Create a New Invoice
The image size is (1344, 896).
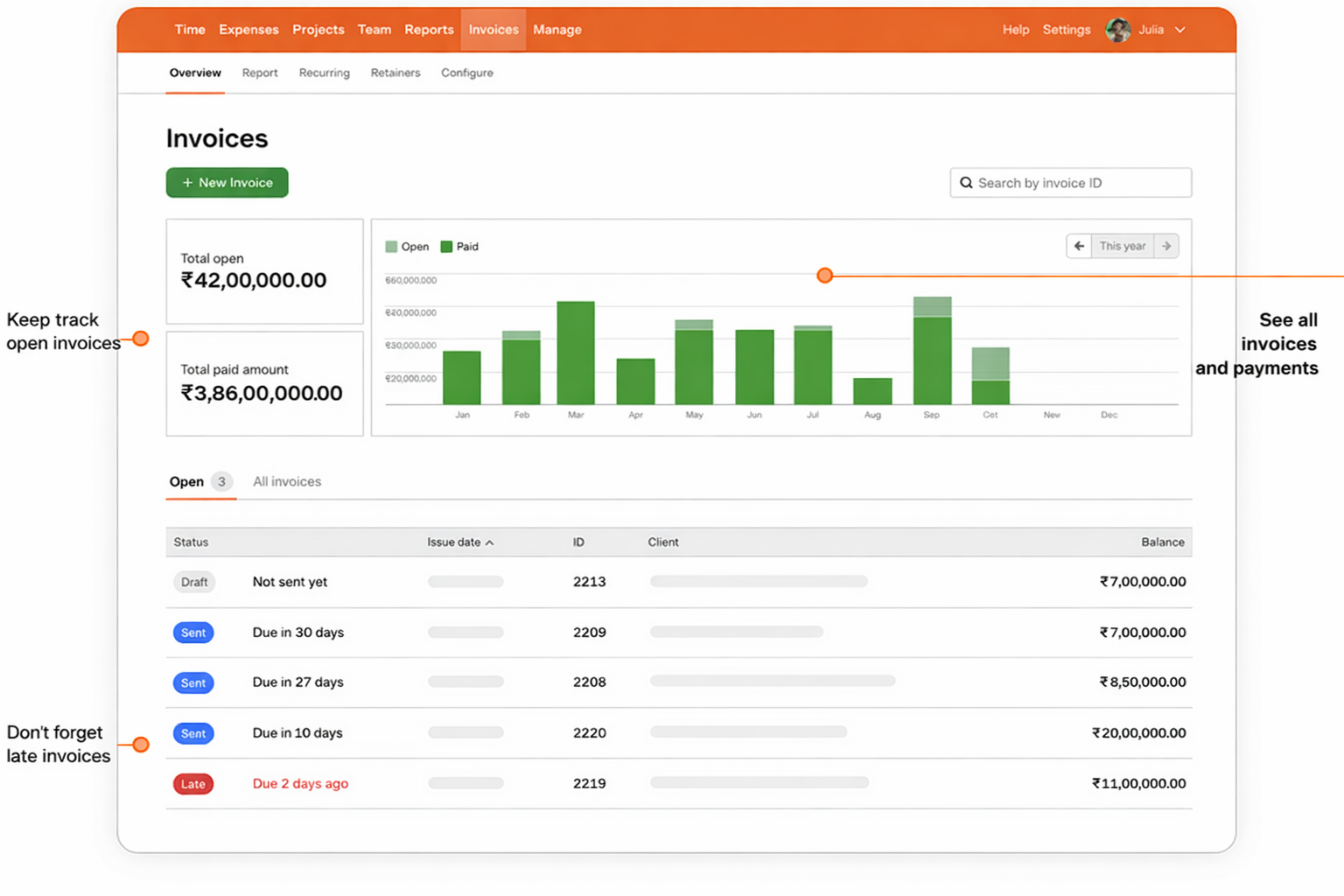[227, 183]
